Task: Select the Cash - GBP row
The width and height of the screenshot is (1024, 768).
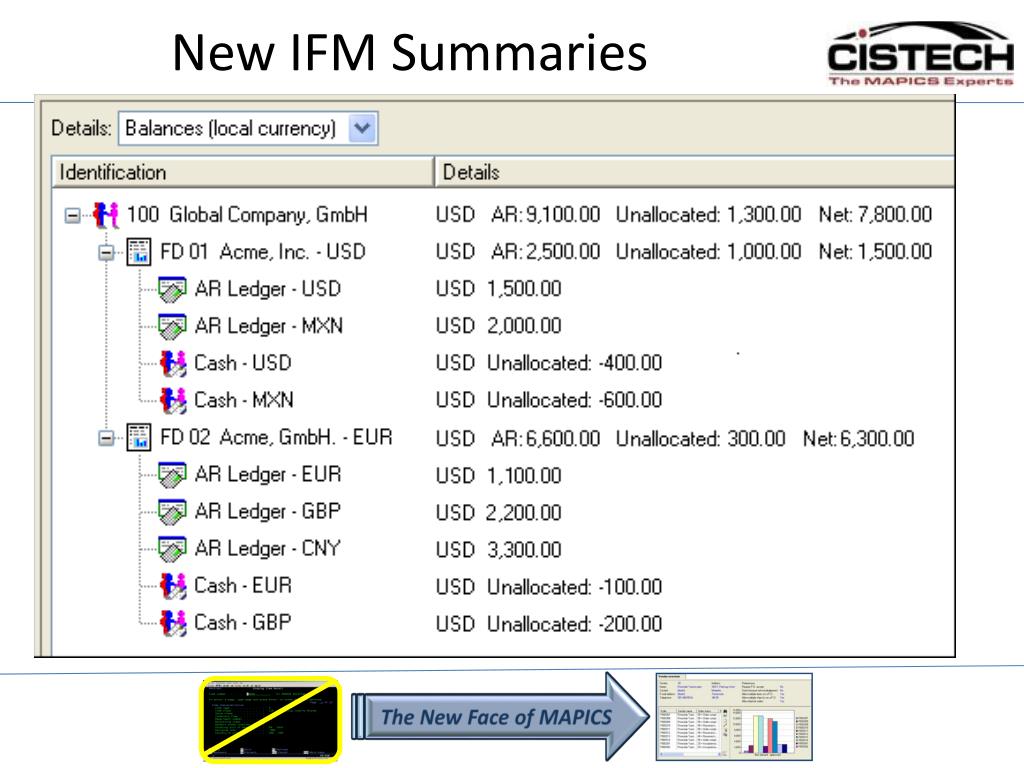Action: click(503, 623)
